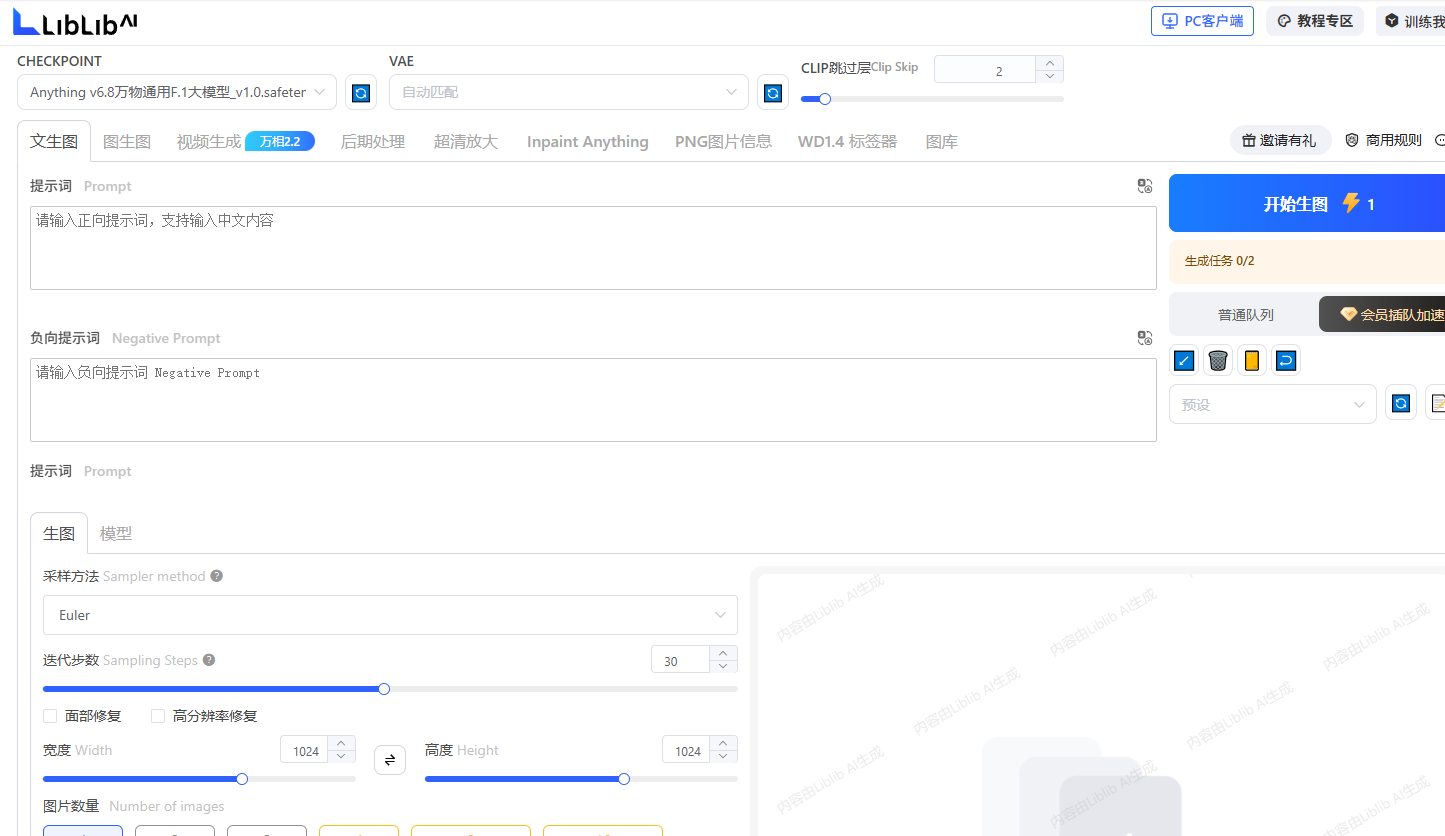Enable the 高分辨率修复 checkbox

coord(158,716)
